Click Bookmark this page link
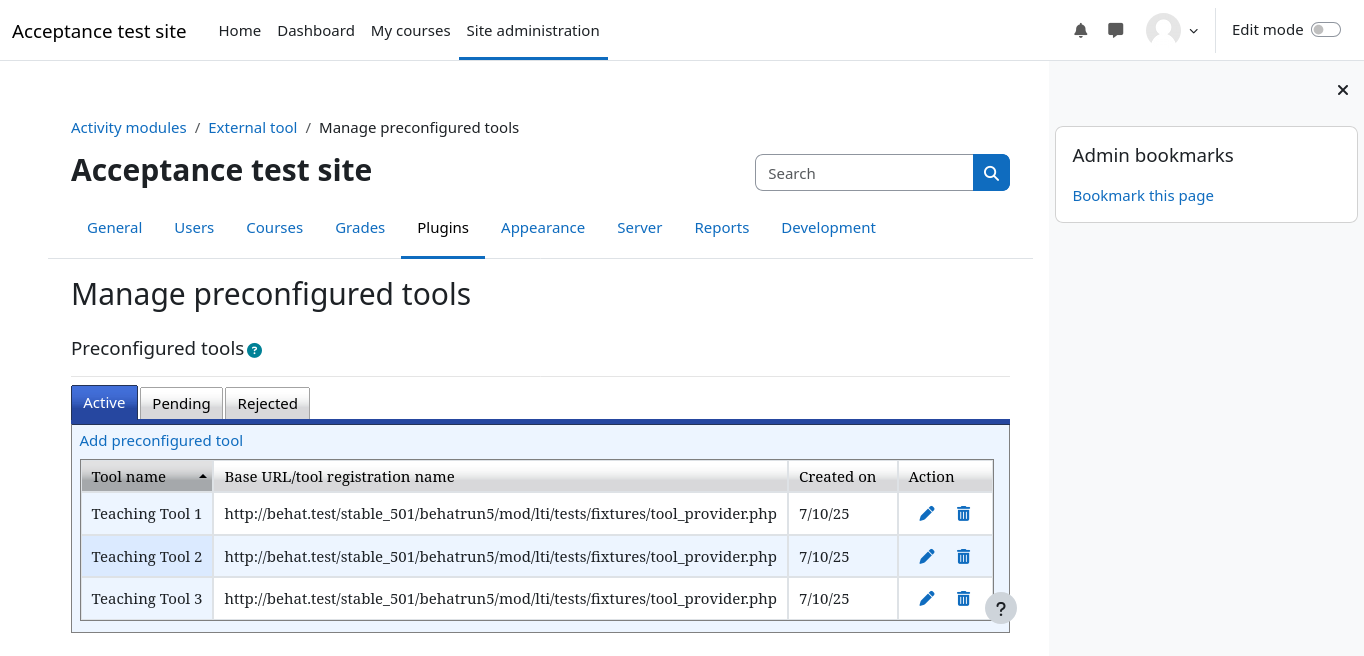 [x=1143, y=196]
